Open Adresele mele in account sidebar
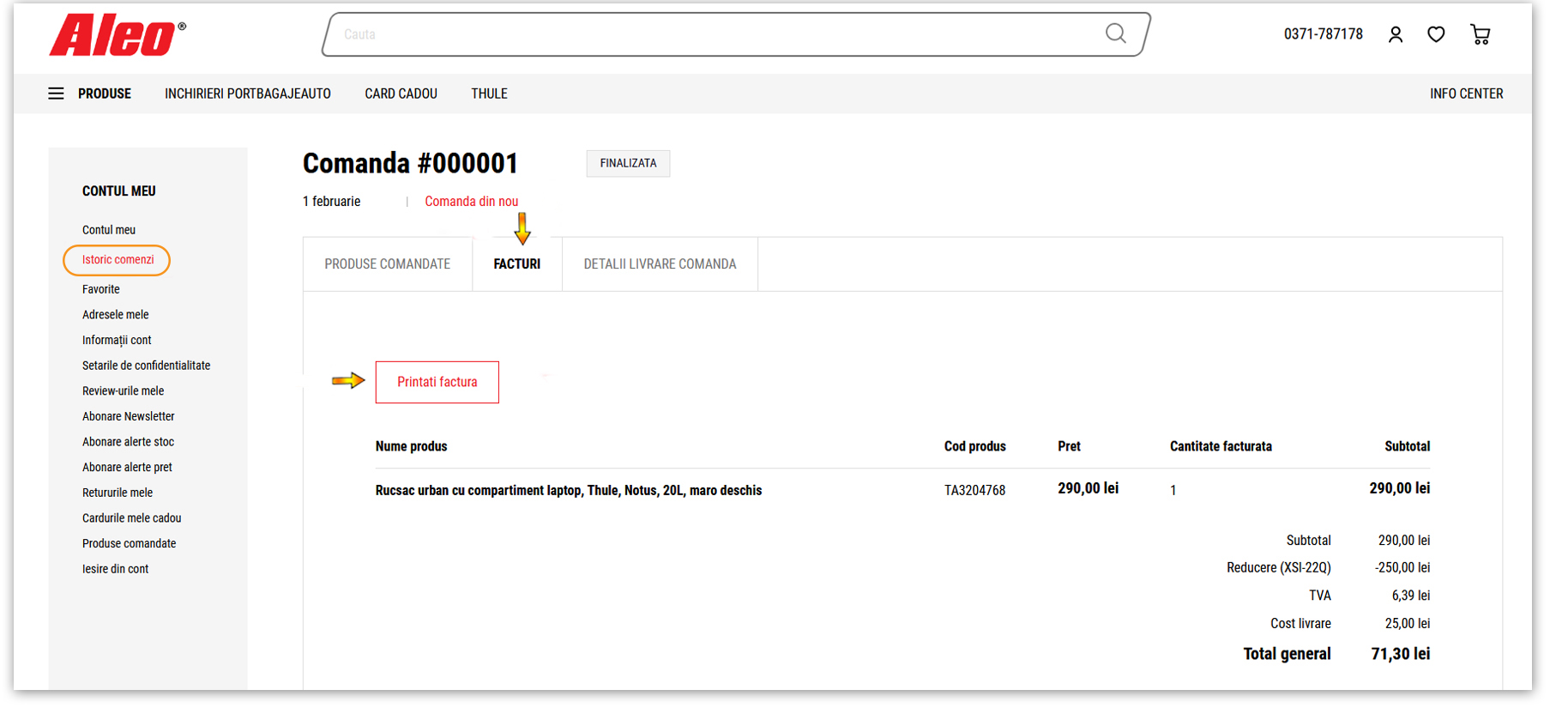This screenshot has width=1568, height=714. click(115, 315)
